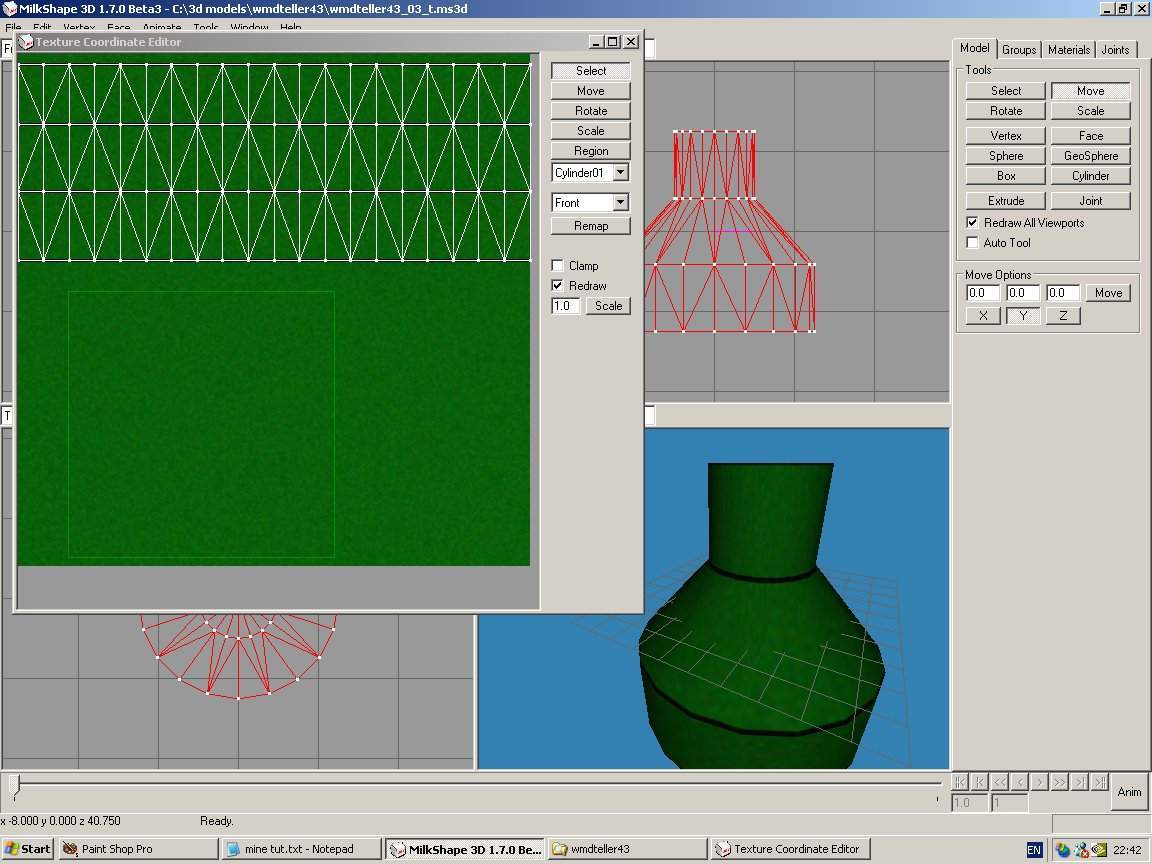Switch to Paint Shop Pro in taskbar
Viewport: 1152px width, 864px height.
pyautogui.click(x=138, y=849)
